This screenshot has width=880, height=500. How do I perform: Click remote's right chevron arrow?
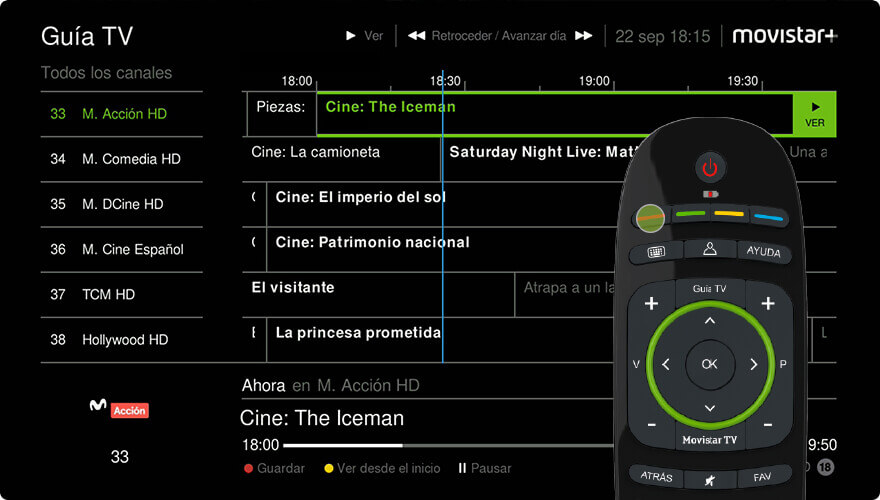point(754,364)
